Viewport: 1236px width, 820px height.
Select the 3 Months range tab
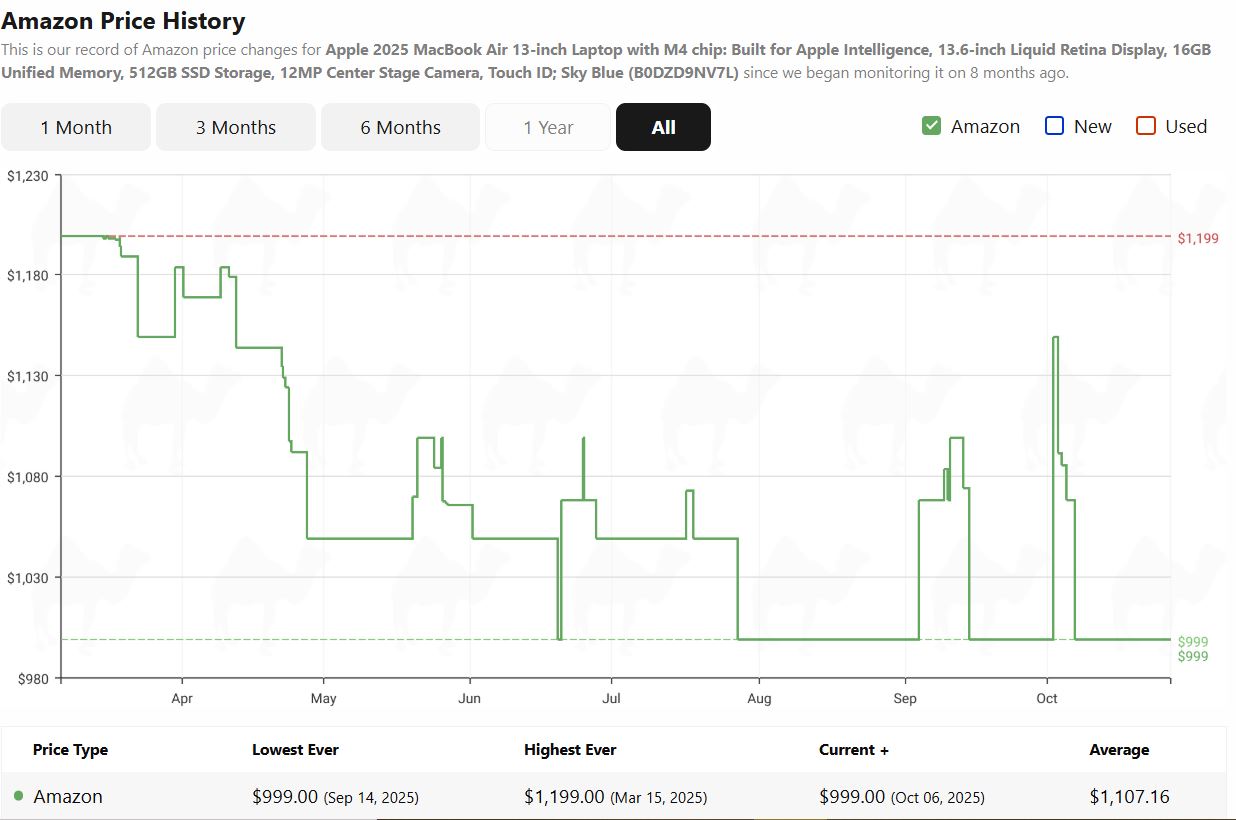236,127
